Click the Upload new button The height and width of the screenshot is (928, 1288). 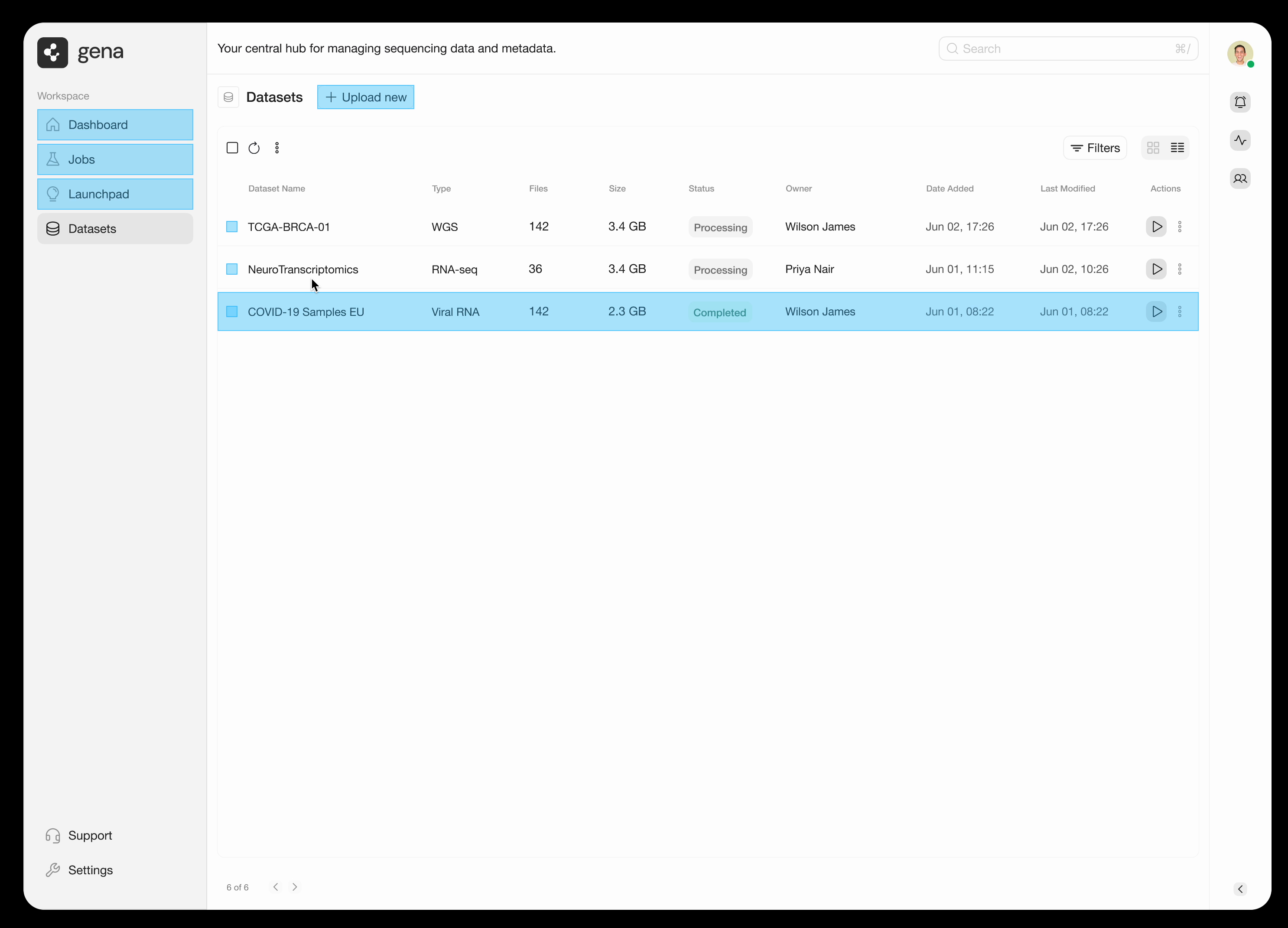(365, 97)
